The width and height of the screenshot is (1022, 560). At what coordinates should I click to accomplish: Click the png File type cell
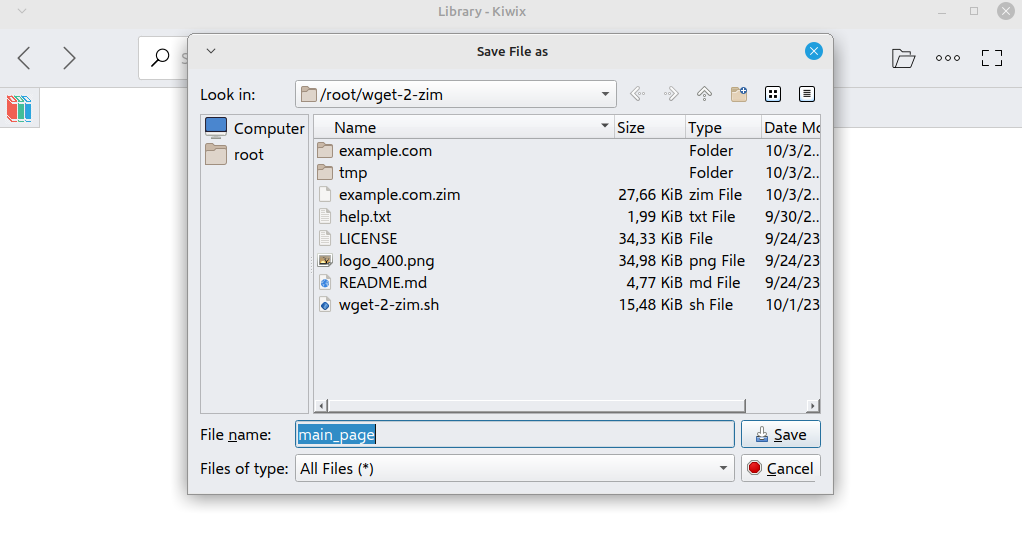pos(717,261)
